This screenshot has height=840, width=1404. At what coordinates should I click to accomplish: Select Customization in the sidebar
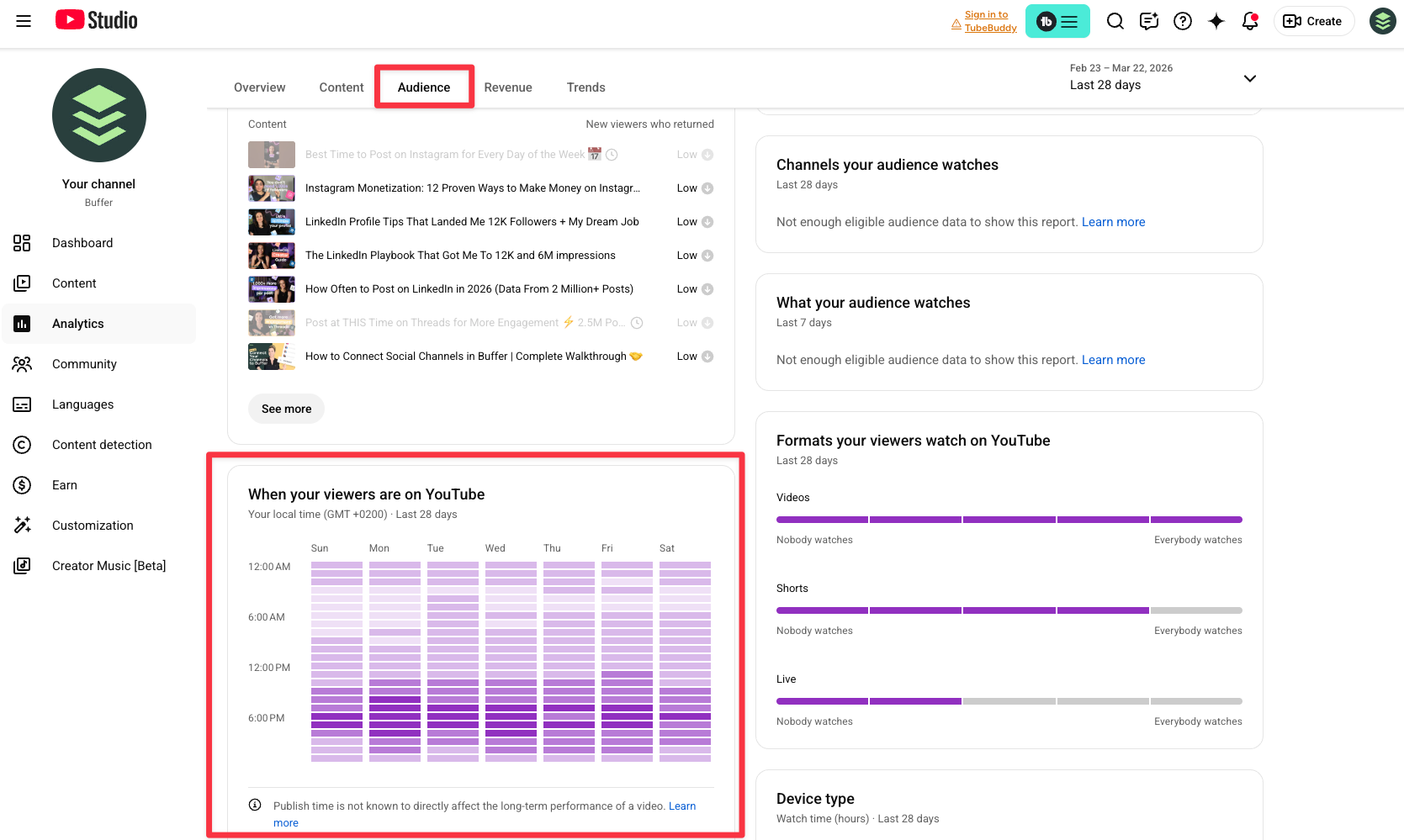[x=93, y=525]
